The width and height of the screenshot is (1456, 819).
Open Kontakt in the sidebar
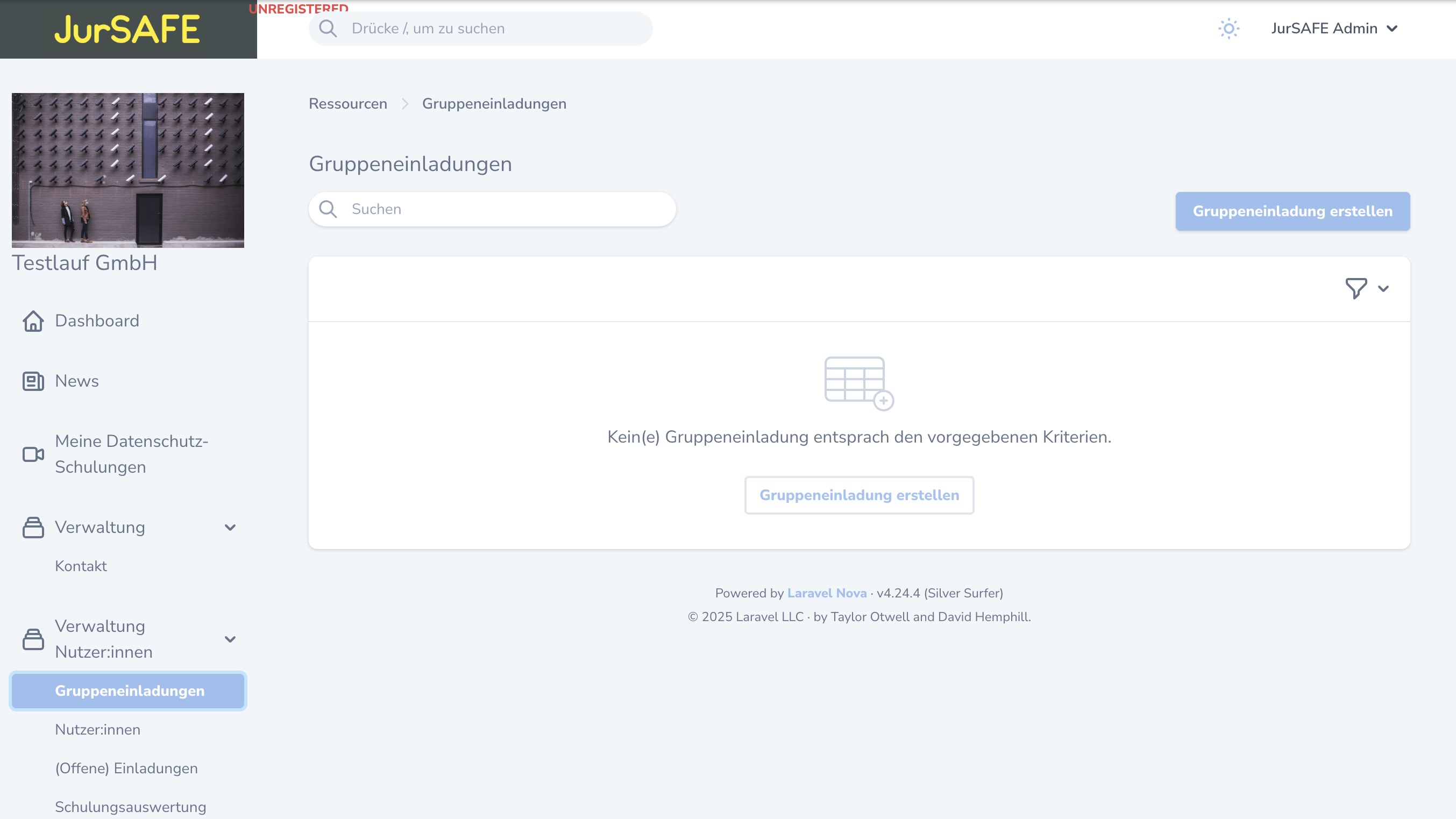tap(81, 566)
